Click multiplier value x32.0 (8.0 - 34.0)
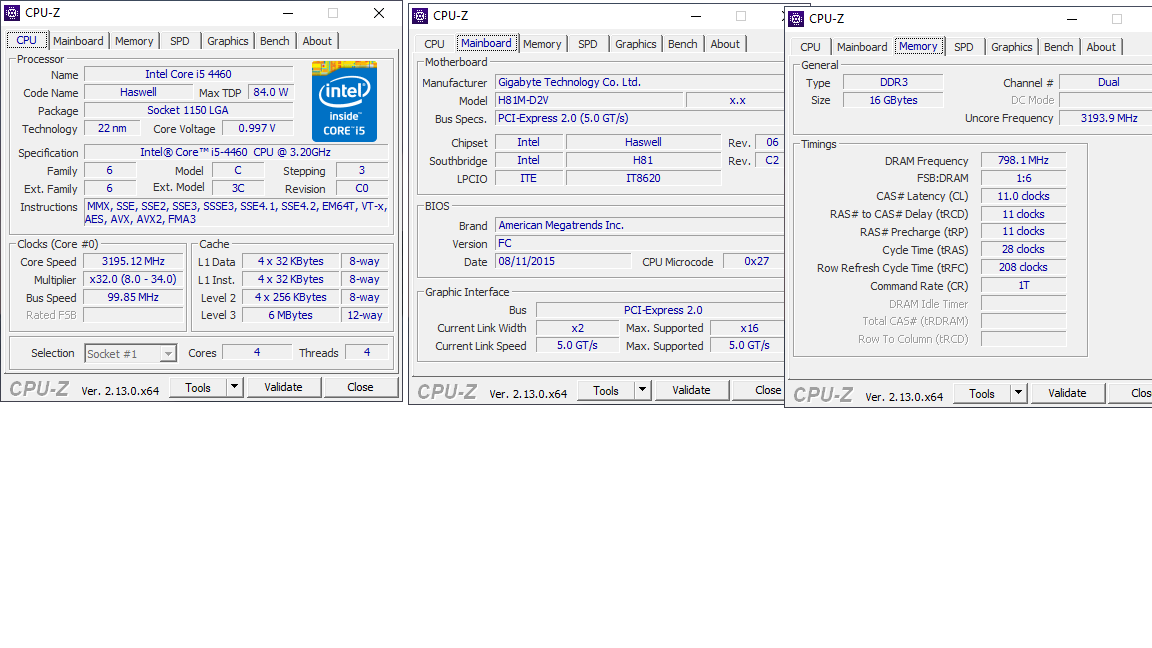The height and width of the screenshot is (648, 1152). [133, 279]
